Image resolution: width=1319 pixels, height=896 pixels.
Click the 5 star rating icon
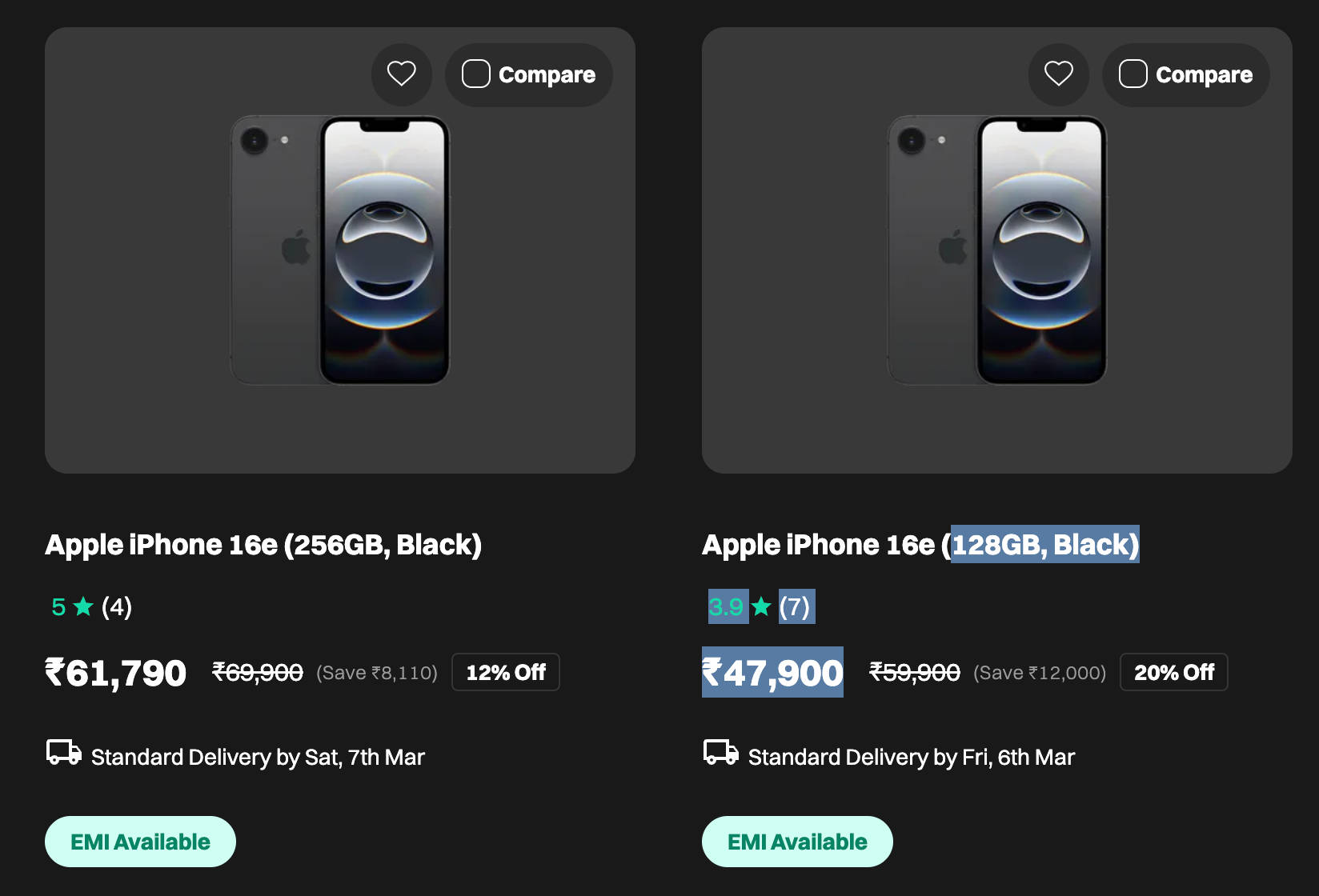tap(83, 606)
